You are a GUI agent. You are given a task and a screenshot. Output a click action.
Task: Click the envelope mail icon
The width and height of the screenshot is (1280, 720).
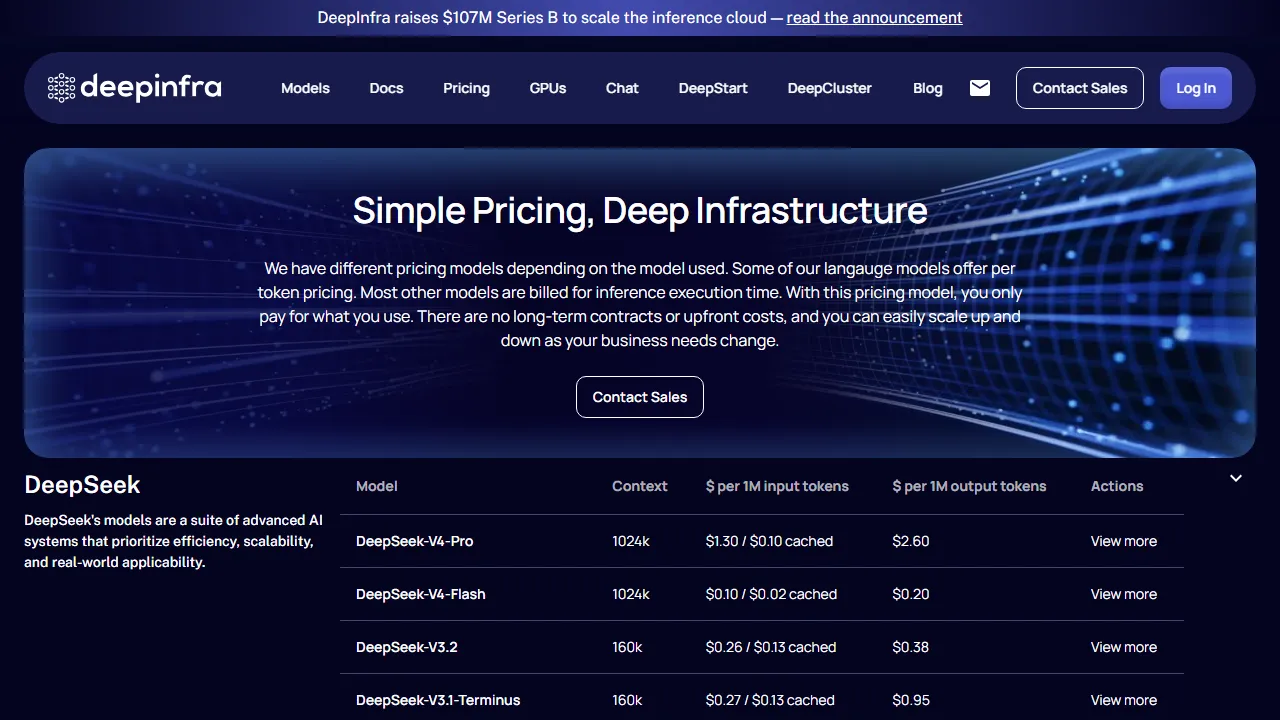[x=980, y=88]
